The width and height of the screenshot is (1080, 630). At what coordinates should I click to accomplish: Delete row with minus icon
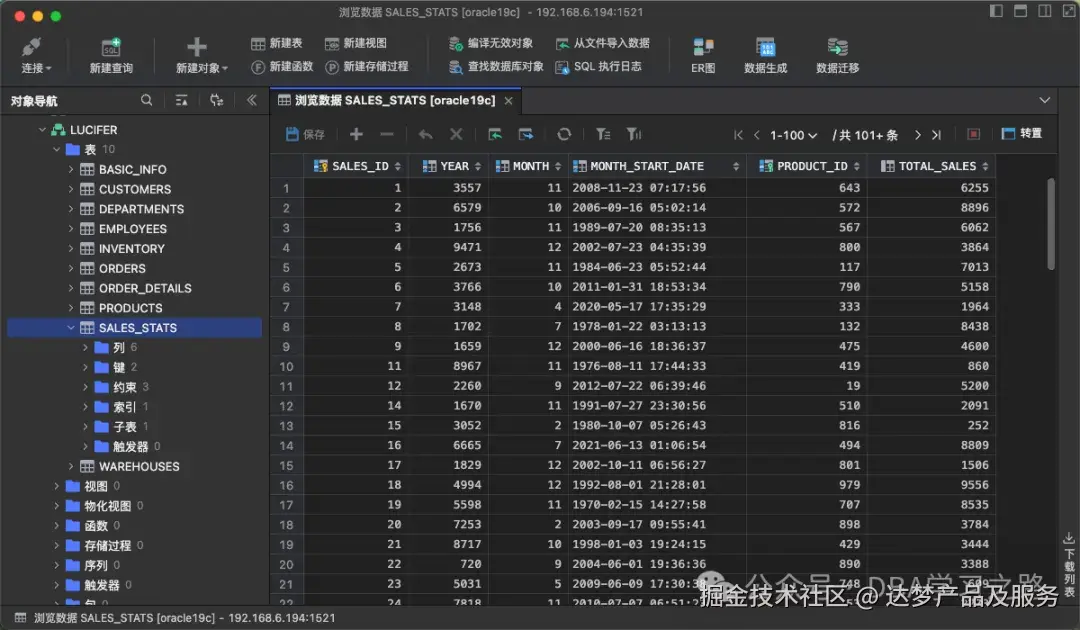(x=386, y=134)
